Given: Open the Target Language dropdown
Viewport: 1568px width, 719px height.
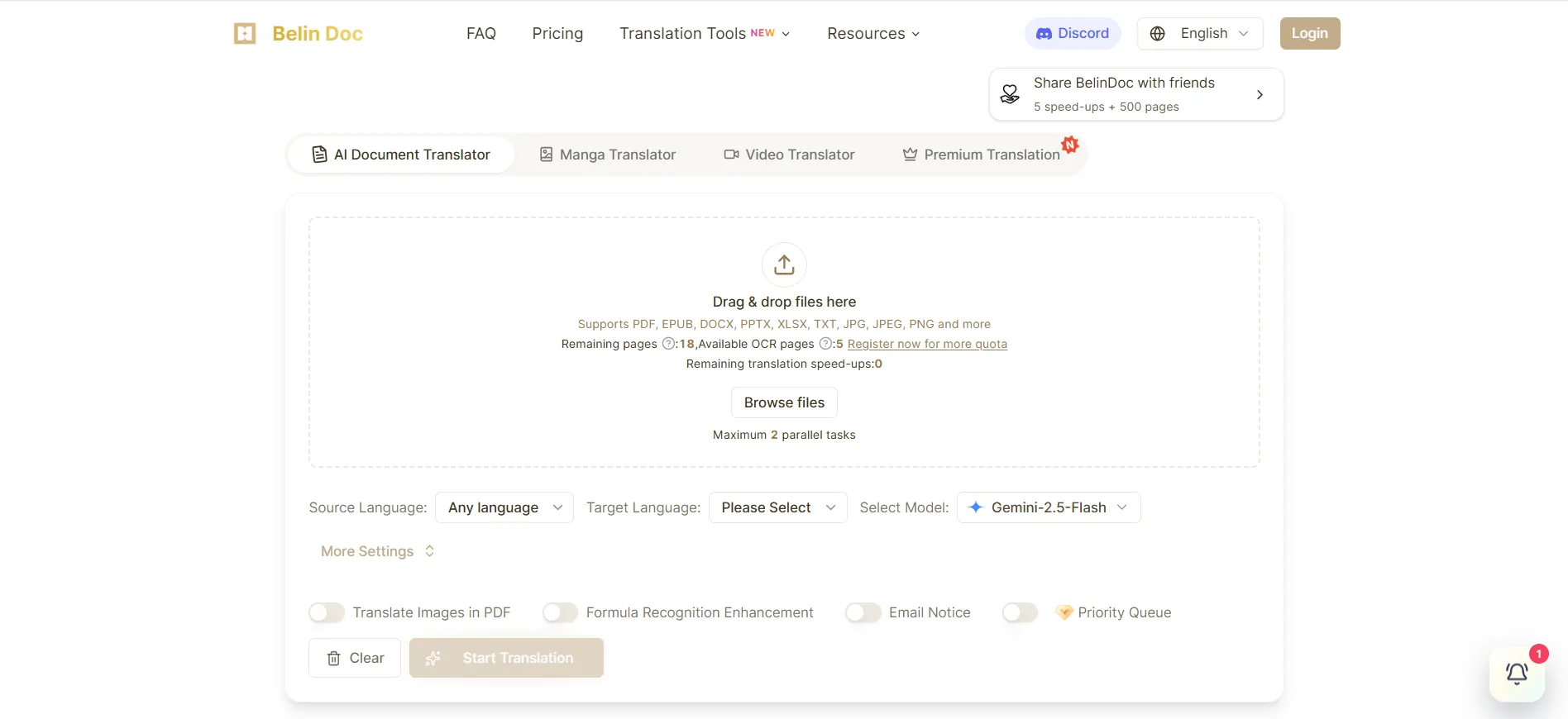Looking at the screenshot, I should (777, 507).
